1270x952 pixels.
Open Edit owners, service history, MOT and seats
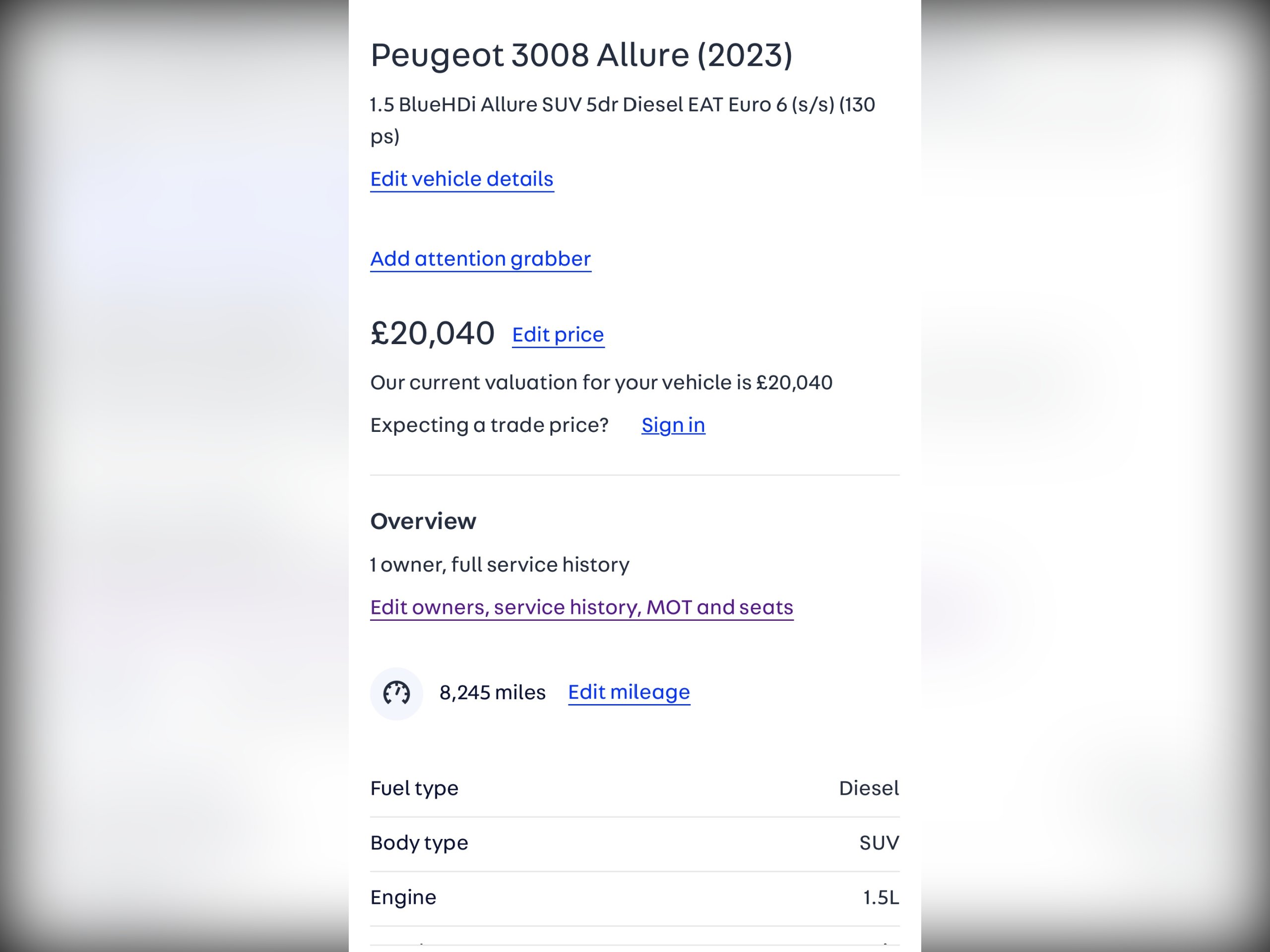pyautogui.click(x=581, y=607)
